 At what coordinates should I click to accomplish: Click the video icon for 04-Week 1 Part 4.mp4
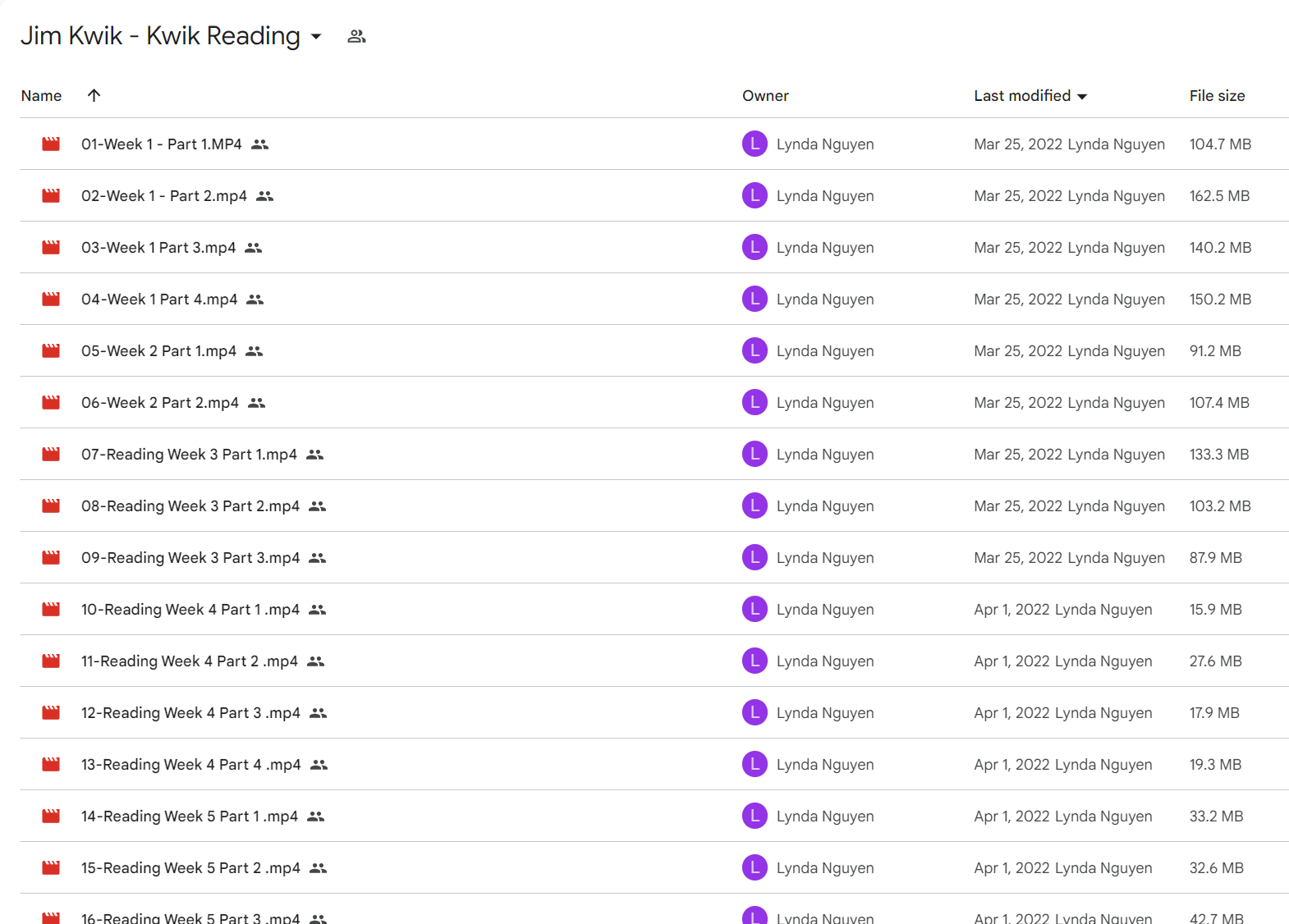click(x=51, y=299)
